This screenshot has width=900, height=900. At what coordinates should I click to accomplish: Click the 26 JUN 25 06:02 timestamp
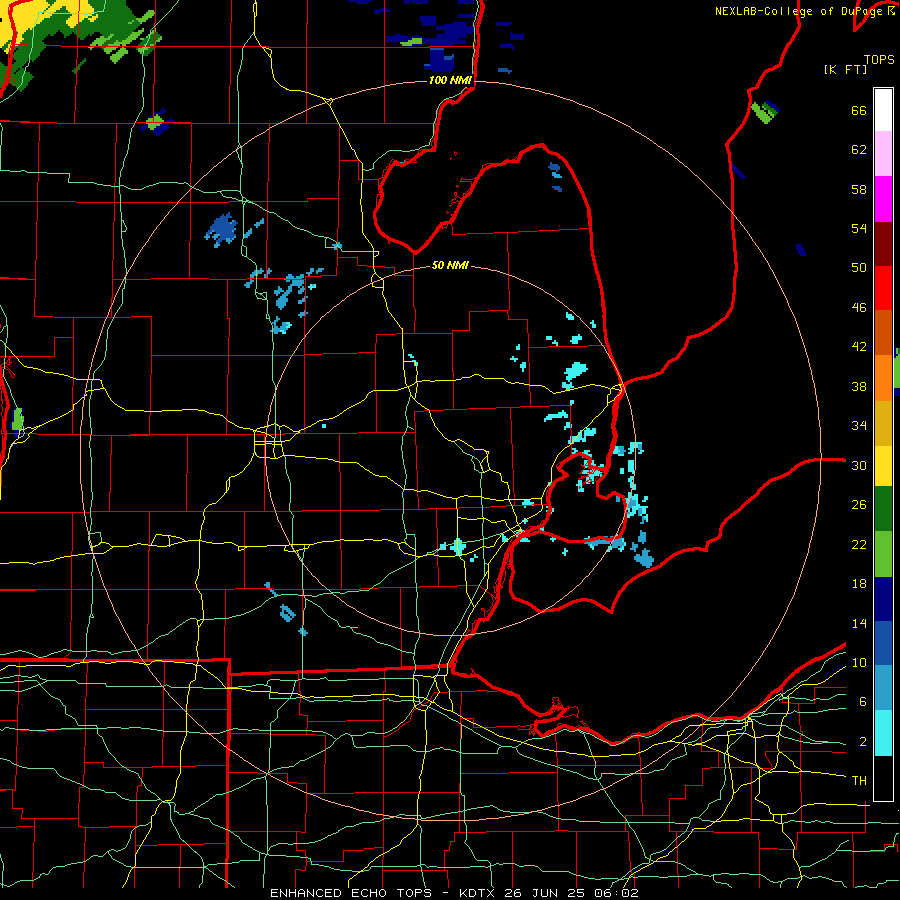click(x=571, y=893)
